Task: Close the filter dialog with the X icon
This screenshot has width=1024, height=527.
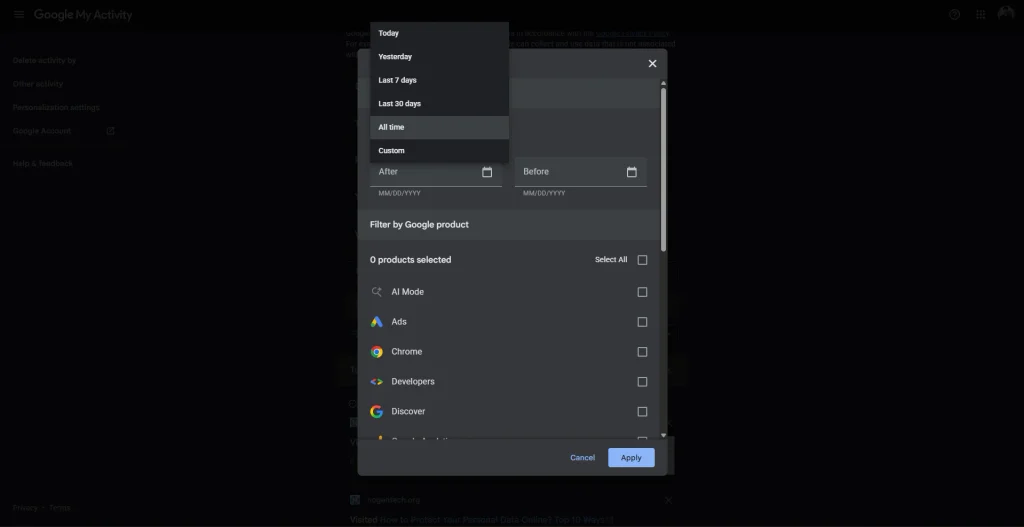Action: (x=652, y=63)
